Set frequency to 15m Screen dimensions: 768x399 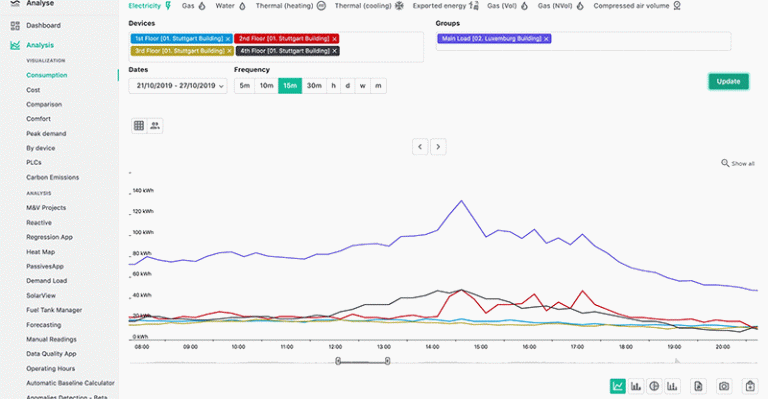pos(290,86)
